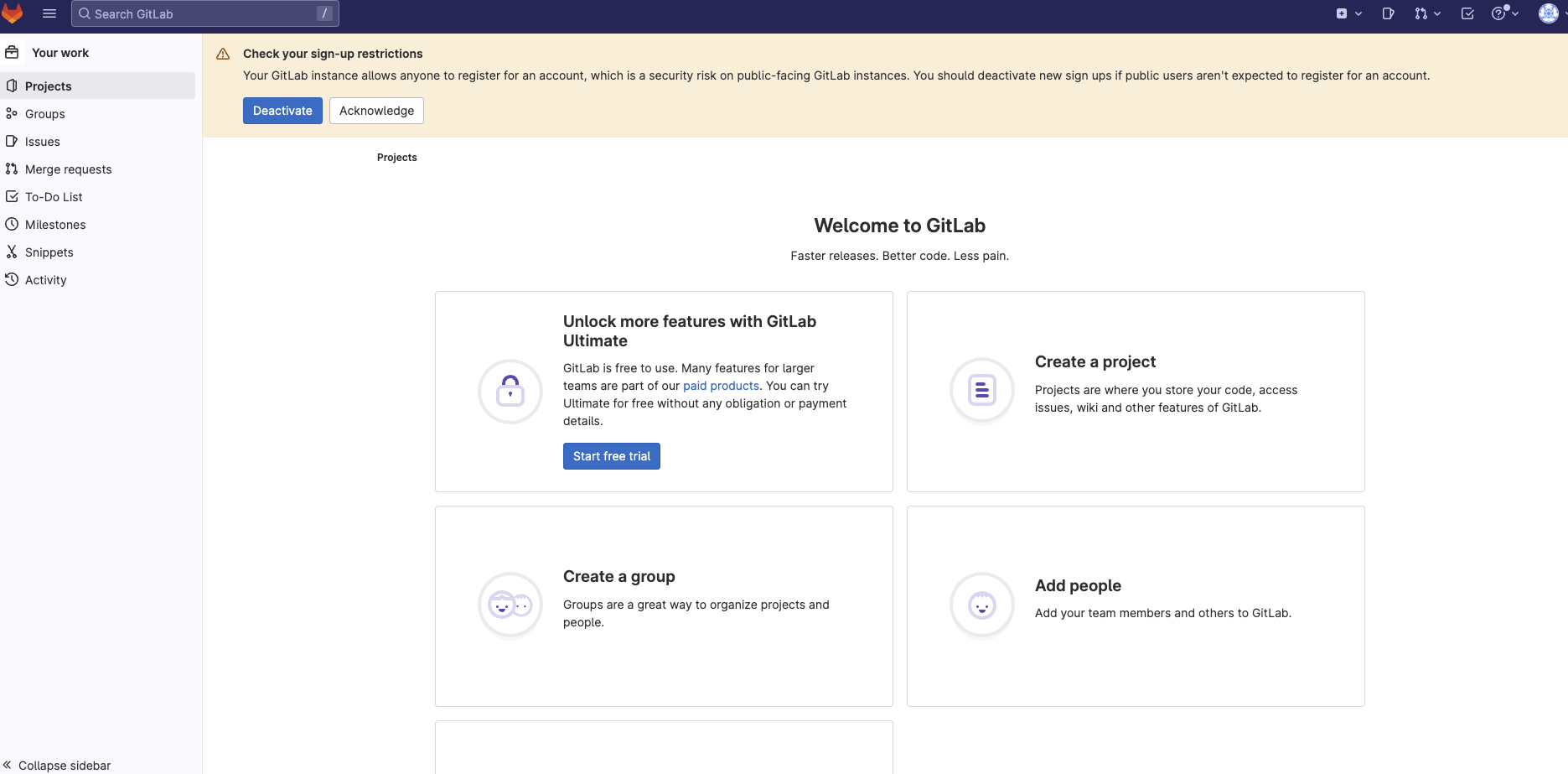View Milestones from the sidebar

pyautogui.click(x=55, y=224)
